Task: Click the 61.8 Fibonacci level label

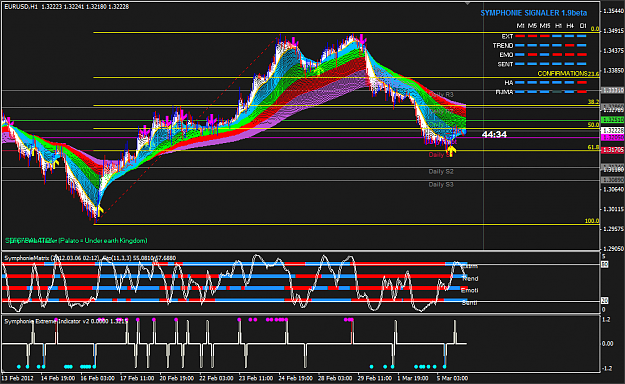Action: [593, 147]
